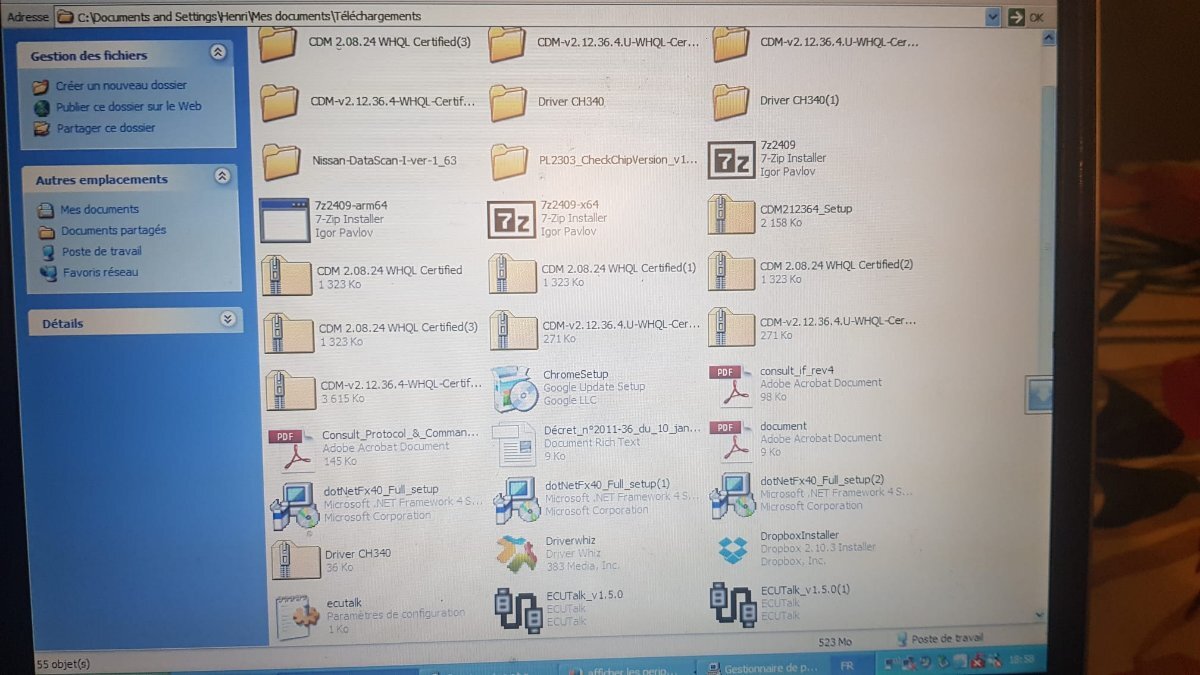This screenshot has width=1200, height=675.
Task: Click the FR language indicator in the taskbar
Action: coord(848,665)
